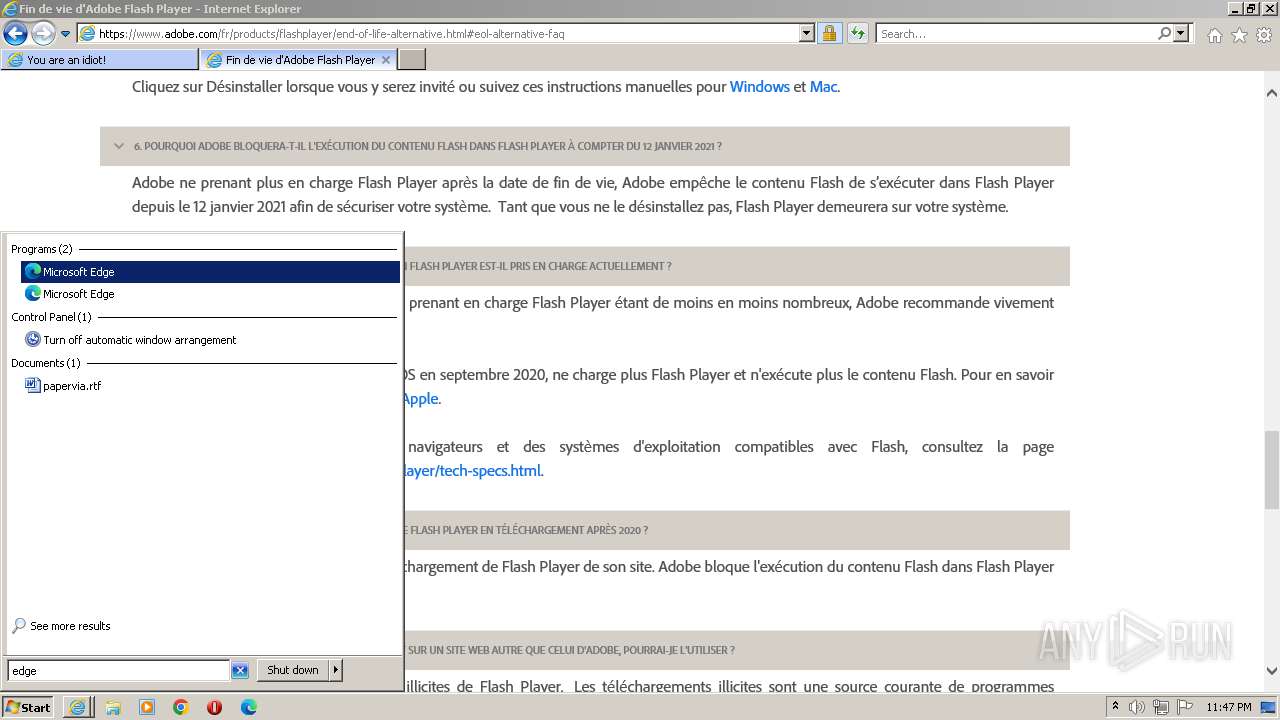Click the Shut down button
1280x720 pixels.
[293, 670]
